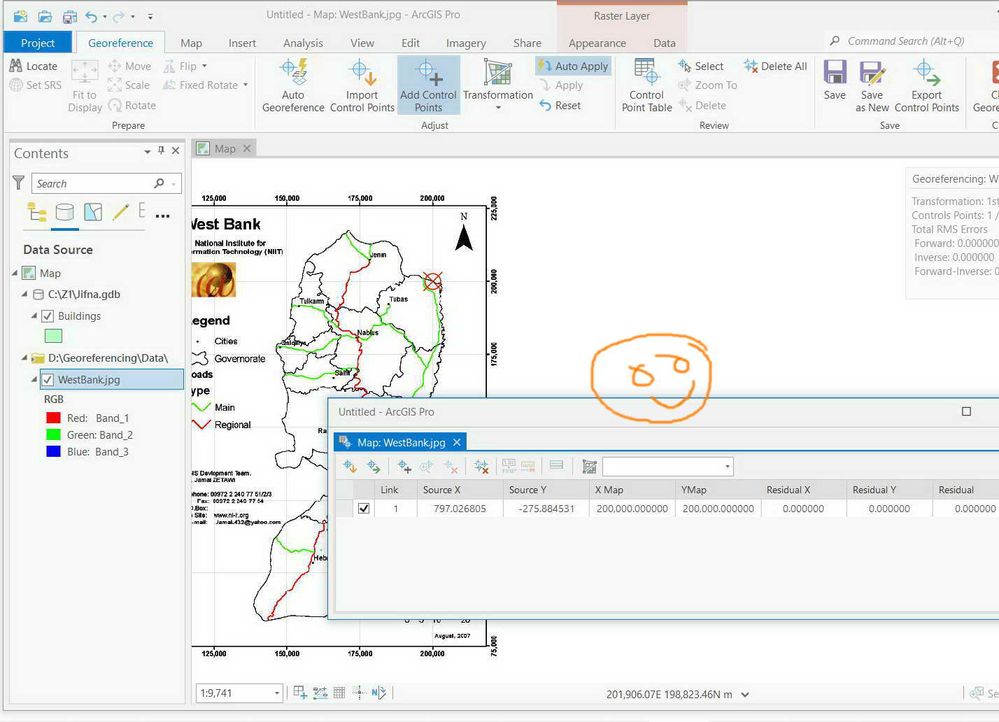Image resolution: width=999 pixels, height=722 pixels.
Task: Activate Add Control Points tool
Action: point(428,85)
